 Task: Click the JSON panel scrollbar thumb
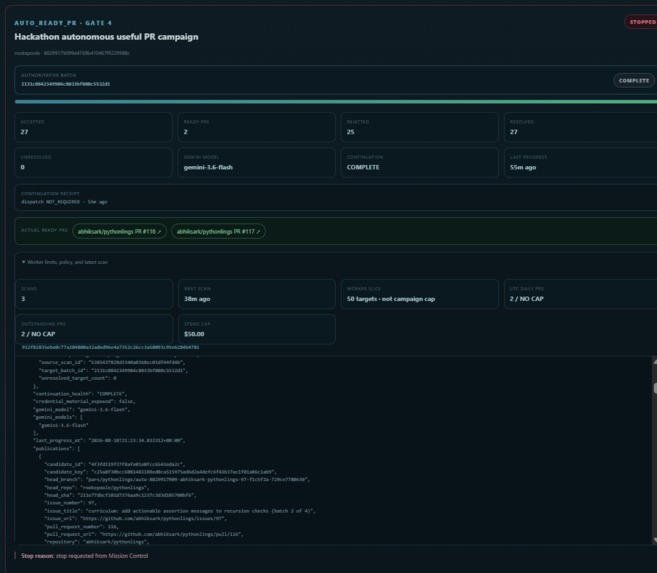pos(655,388)
